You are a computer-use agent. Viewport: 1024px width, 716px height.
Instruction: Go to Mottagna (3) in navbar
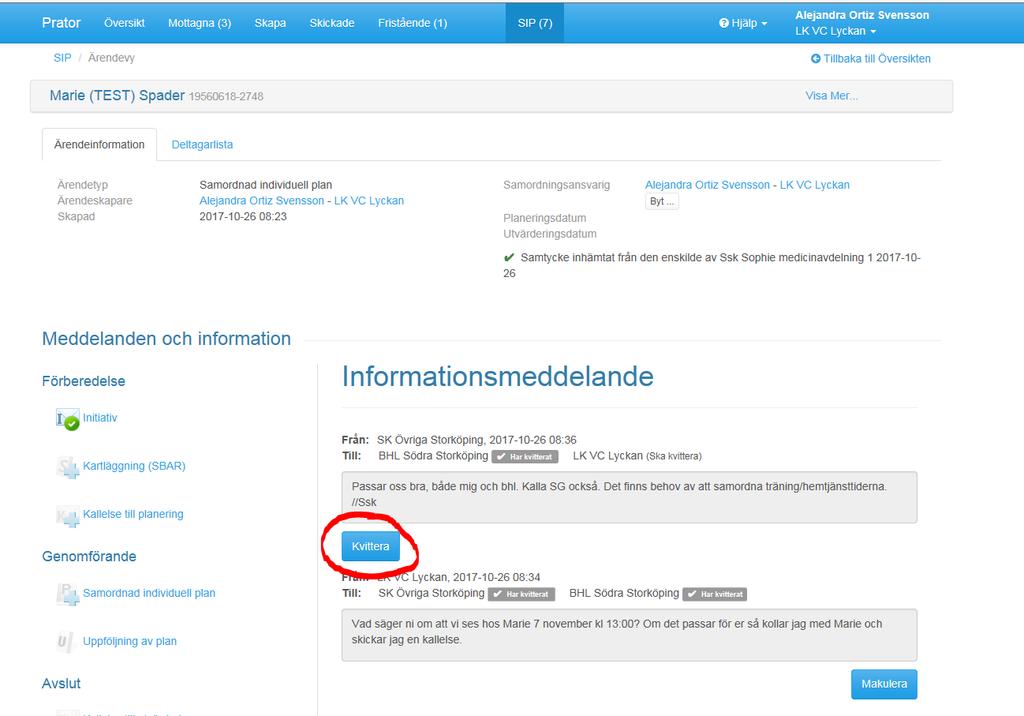coord(199,23)
